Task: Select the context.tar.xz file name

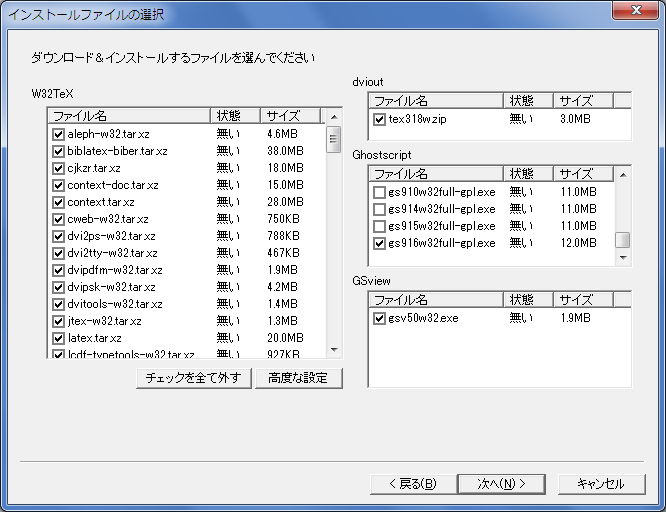Action: [101, 202]
